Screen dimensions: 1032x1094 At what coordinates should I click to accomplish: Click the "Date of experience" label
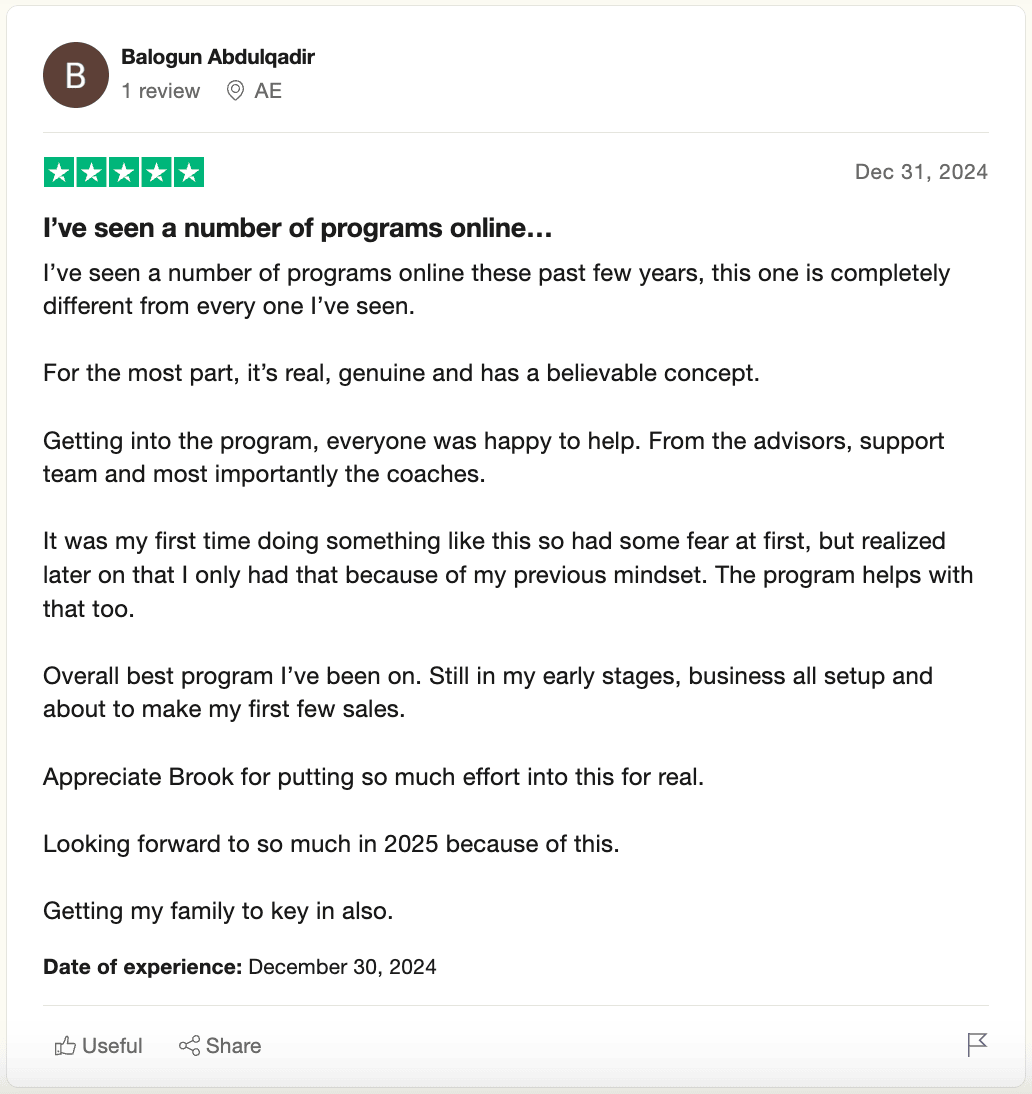(142, 967)
